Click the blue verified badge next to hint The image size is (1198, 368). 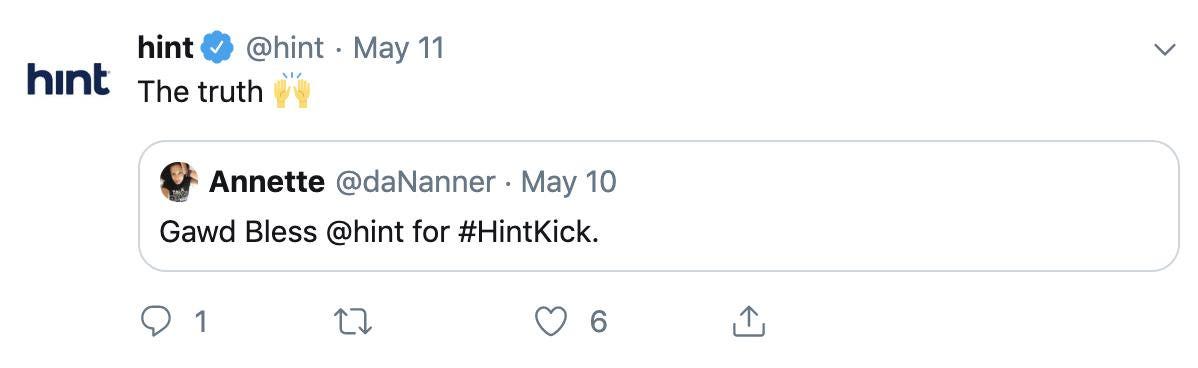(217, 49)
